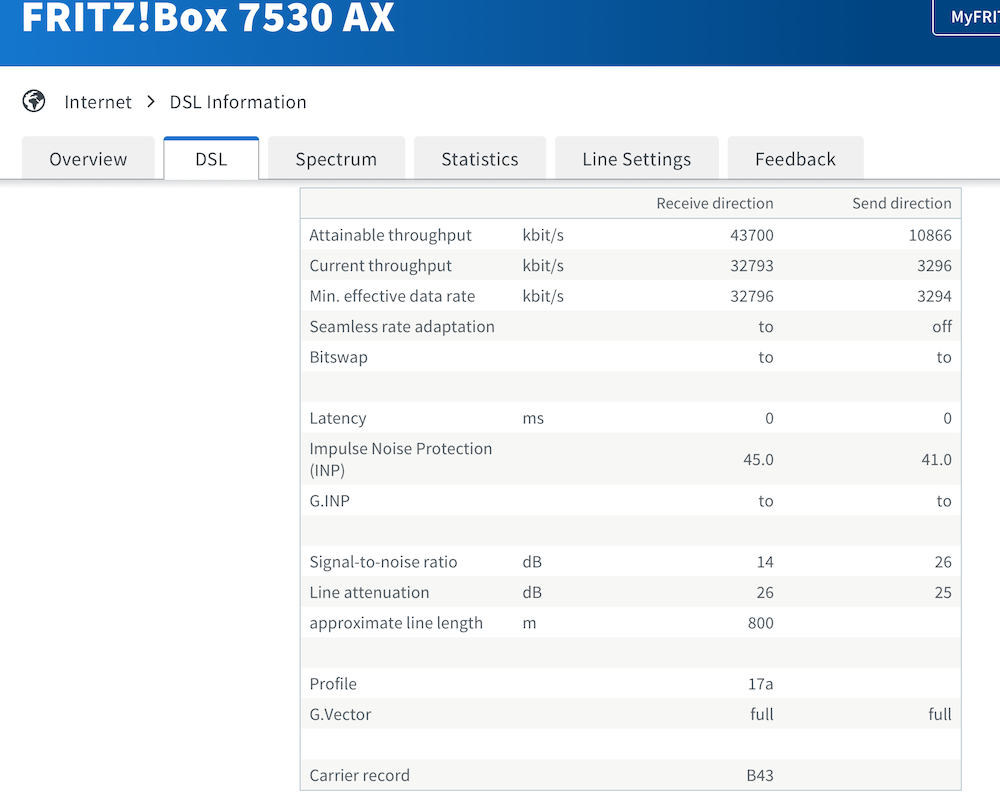Select Min. effective data rate label
This screenshot has width=1000, height=805.
click(x=392, y=297)
